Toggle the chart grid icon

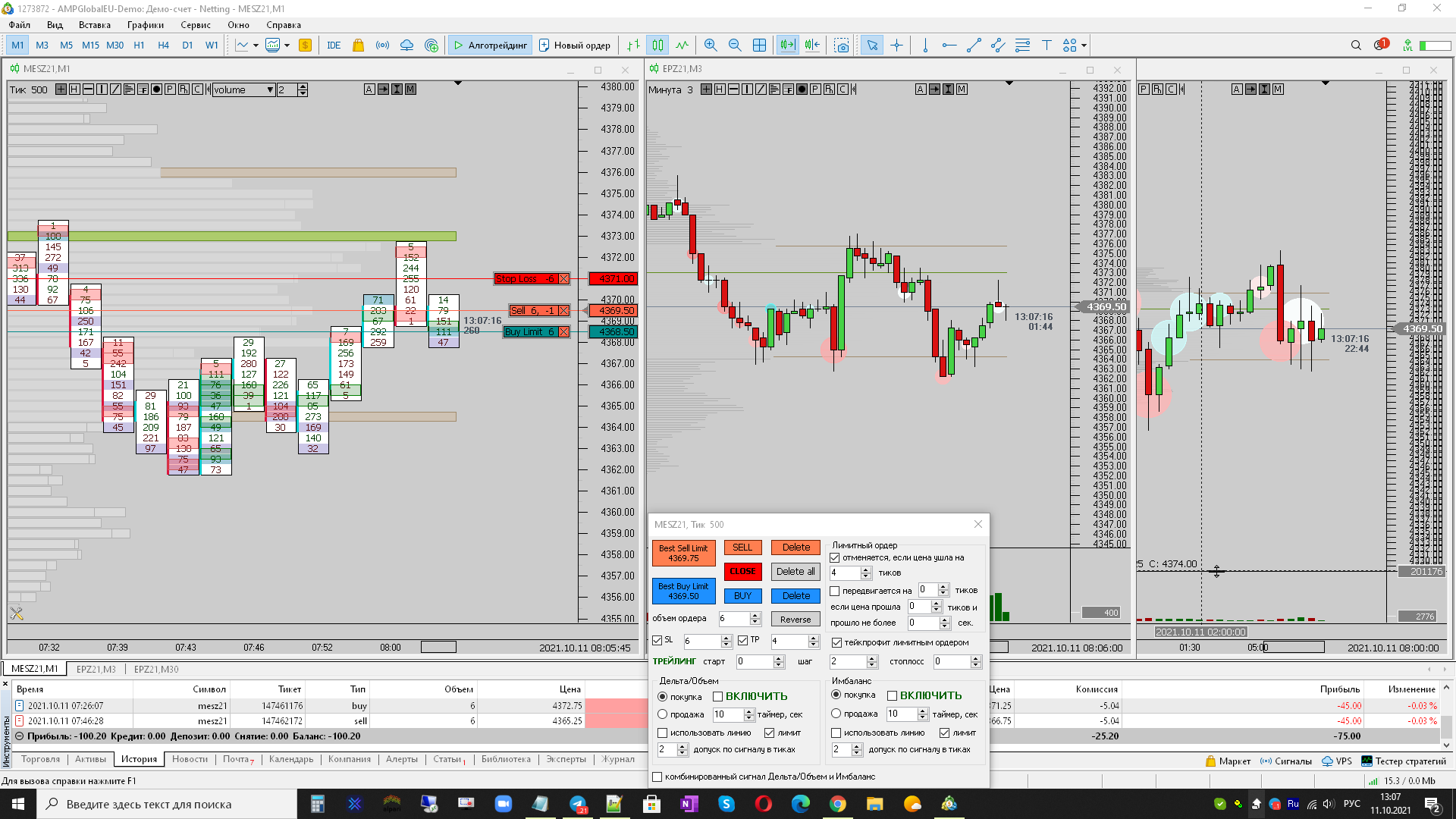759,45
